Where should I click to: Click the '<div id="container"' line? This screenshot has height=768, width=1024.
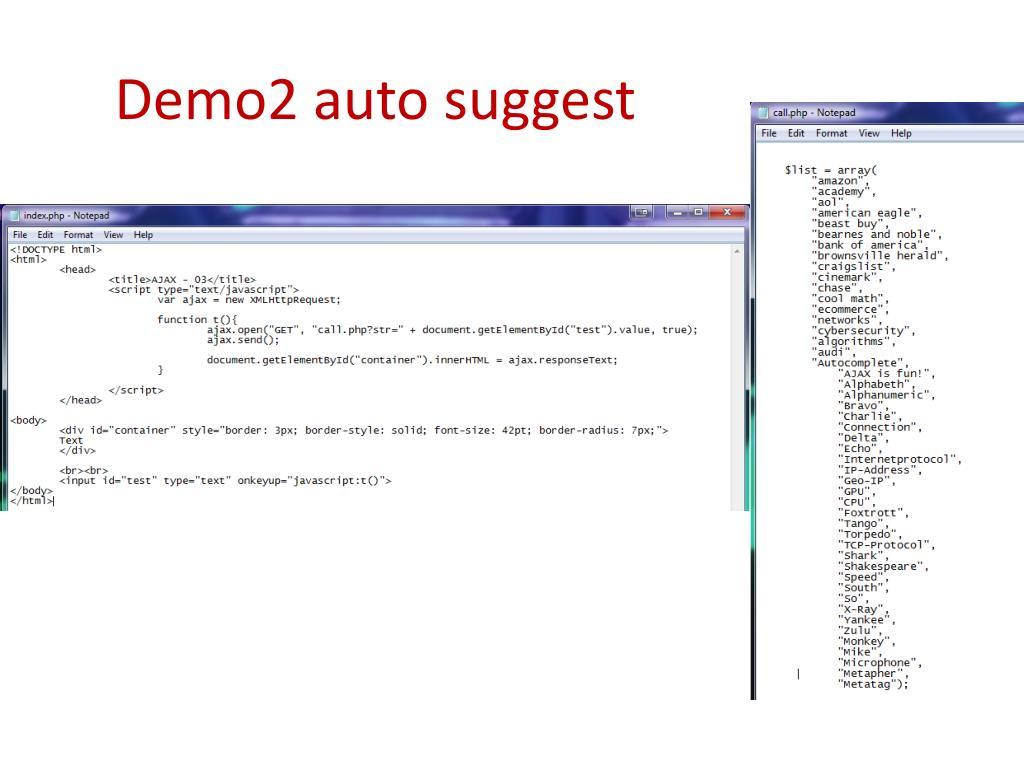coord(364,430)
